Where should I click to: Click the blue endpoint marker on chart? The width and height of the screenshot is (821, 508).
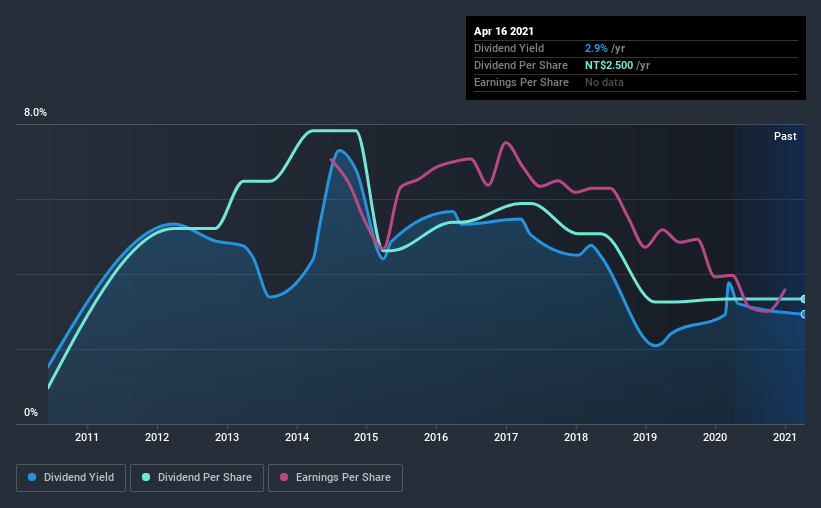point(803,314)
